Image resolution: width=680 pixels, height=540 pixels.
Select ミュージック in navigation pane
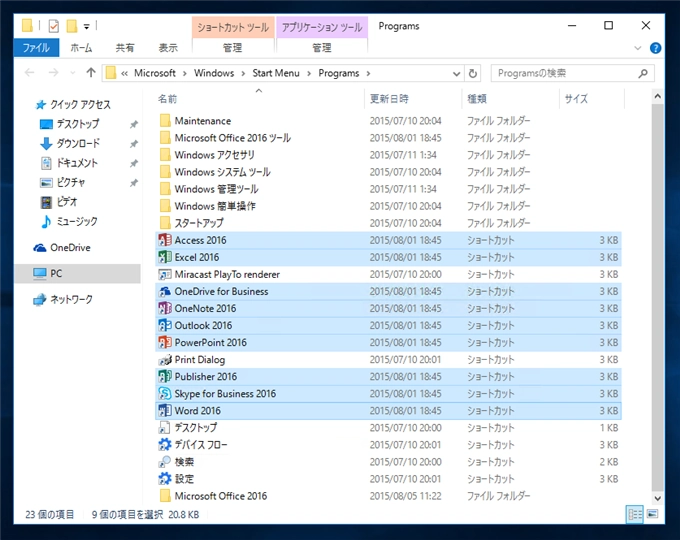pos(77,221)
